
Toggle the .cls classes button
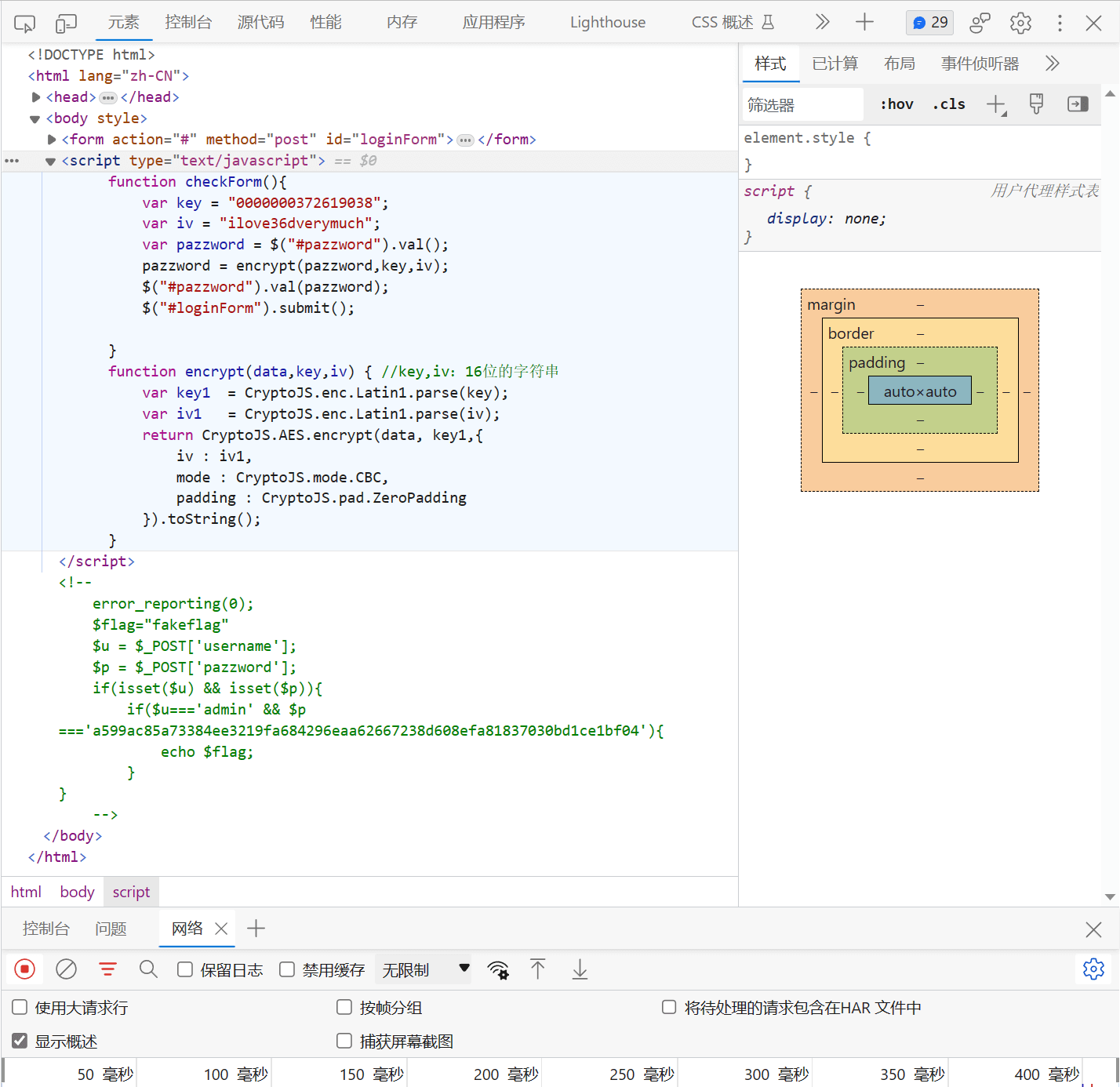[x=949, y=104]
